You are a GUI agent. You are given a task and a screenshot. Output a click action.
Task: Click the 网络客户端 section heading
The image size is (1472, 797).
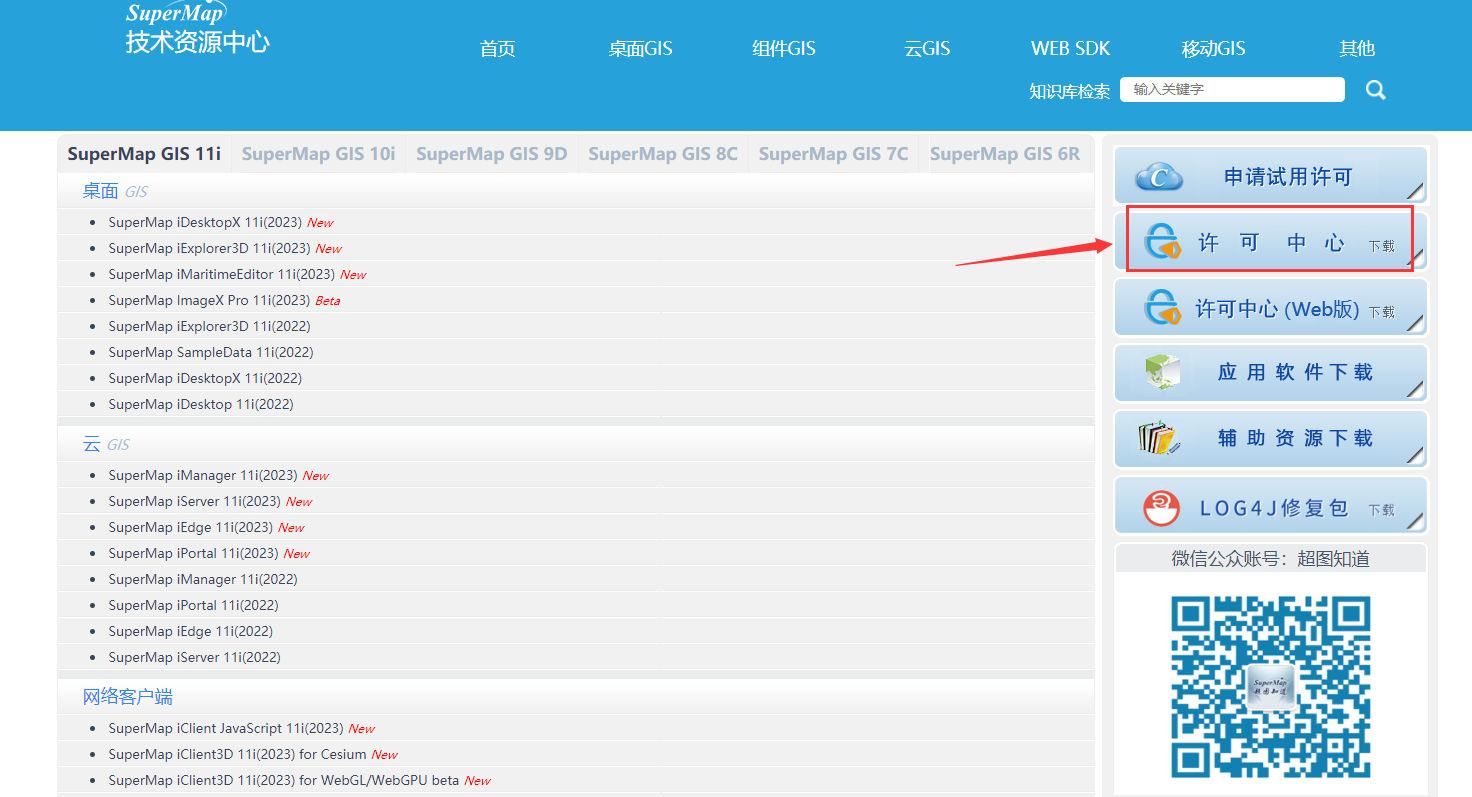tap(128, 697)
